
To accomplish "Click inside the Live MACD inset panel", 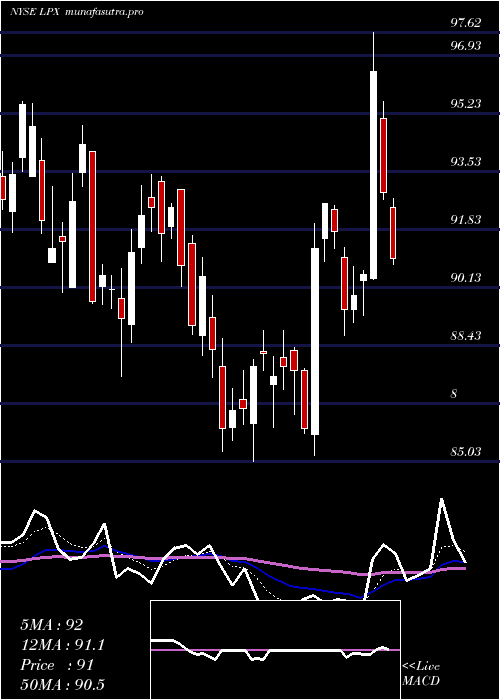I will 275,650.
